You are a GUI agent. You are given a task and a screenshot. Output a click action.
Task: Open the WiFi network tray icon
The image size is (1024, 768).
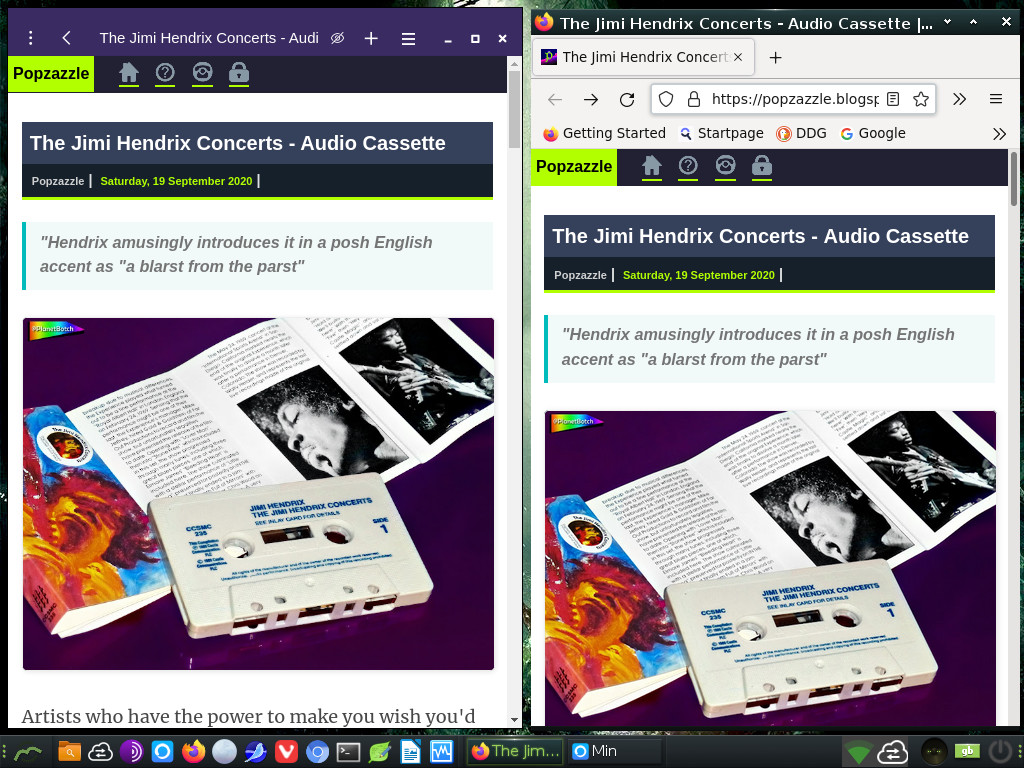pyautogui.click(x=857, y=752)
